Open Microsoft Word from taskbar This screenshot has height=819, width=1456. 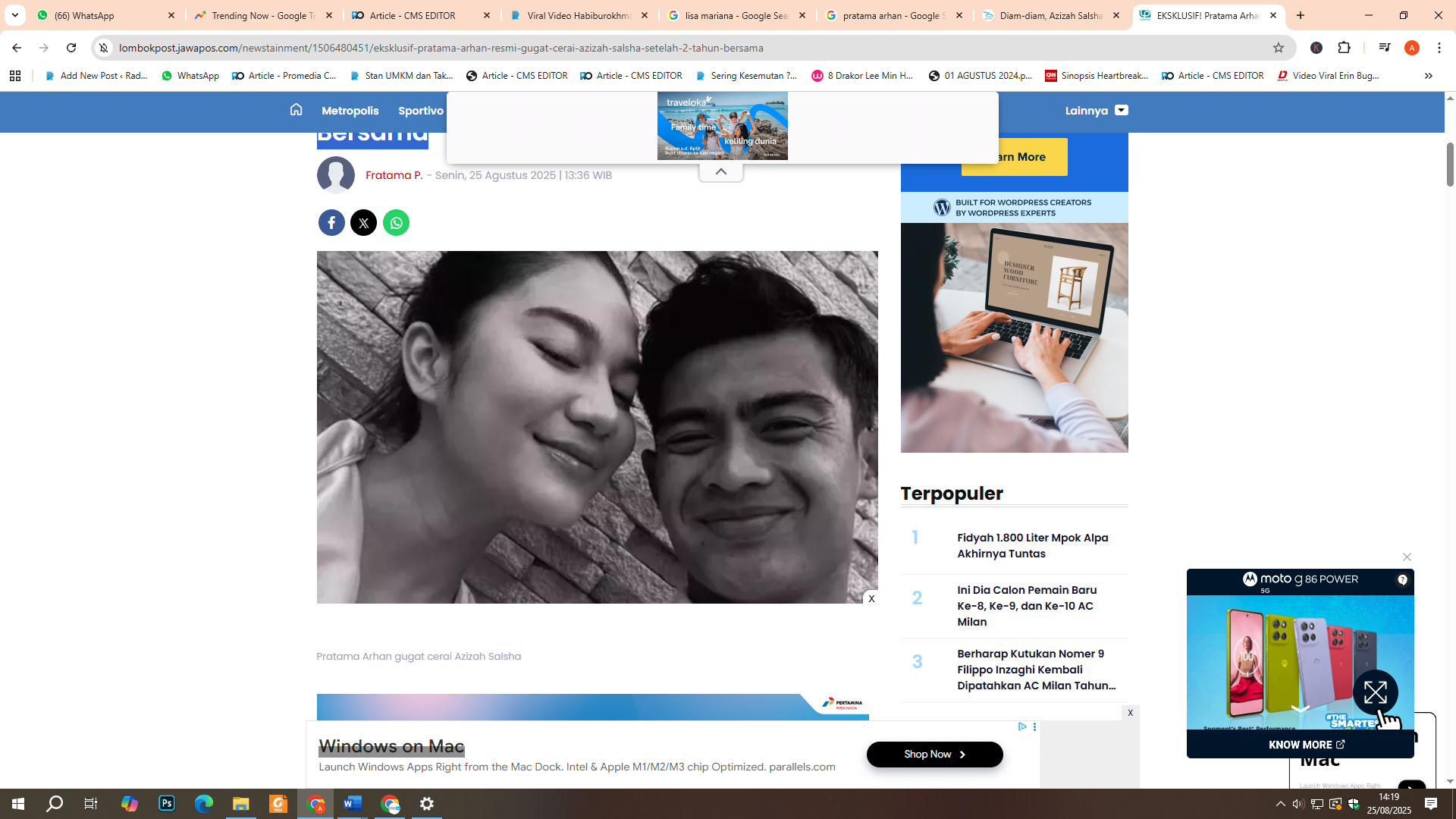click(x=353, y=804)
